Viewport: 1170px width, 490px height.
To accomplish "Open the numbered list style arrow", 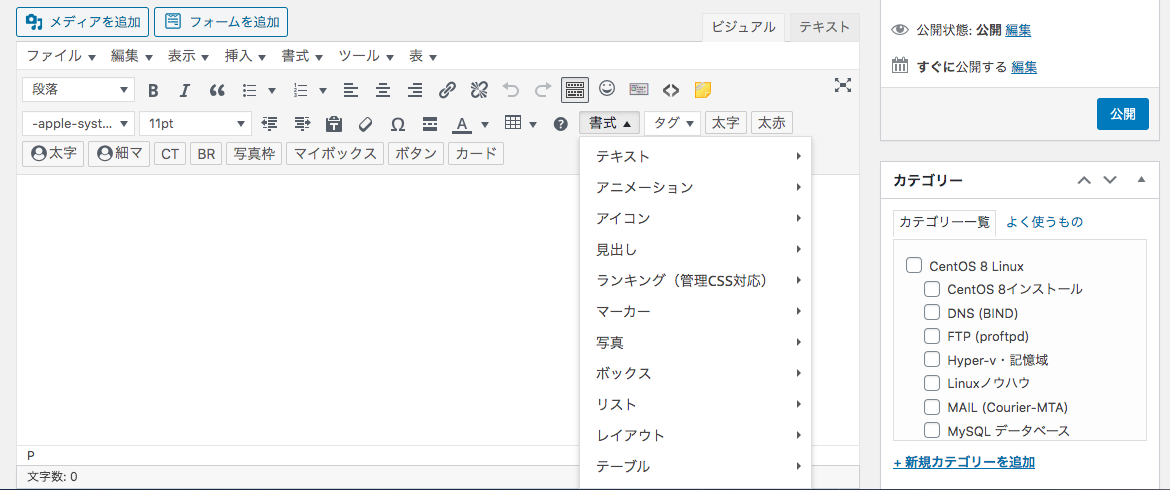I will pyautogui.click(x=322, y=90).
